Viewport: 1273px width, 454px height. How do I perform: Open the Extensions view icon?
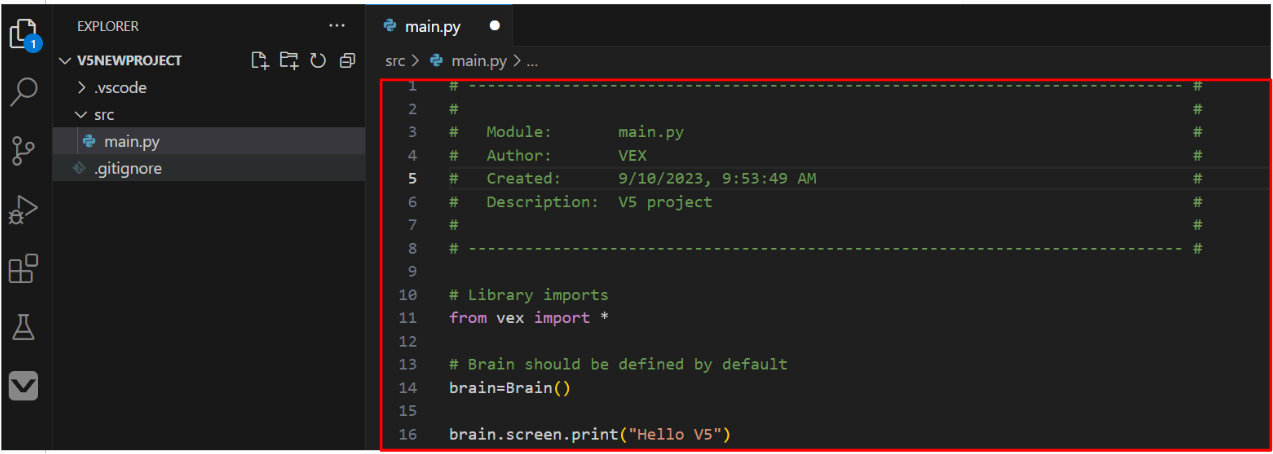23,268
